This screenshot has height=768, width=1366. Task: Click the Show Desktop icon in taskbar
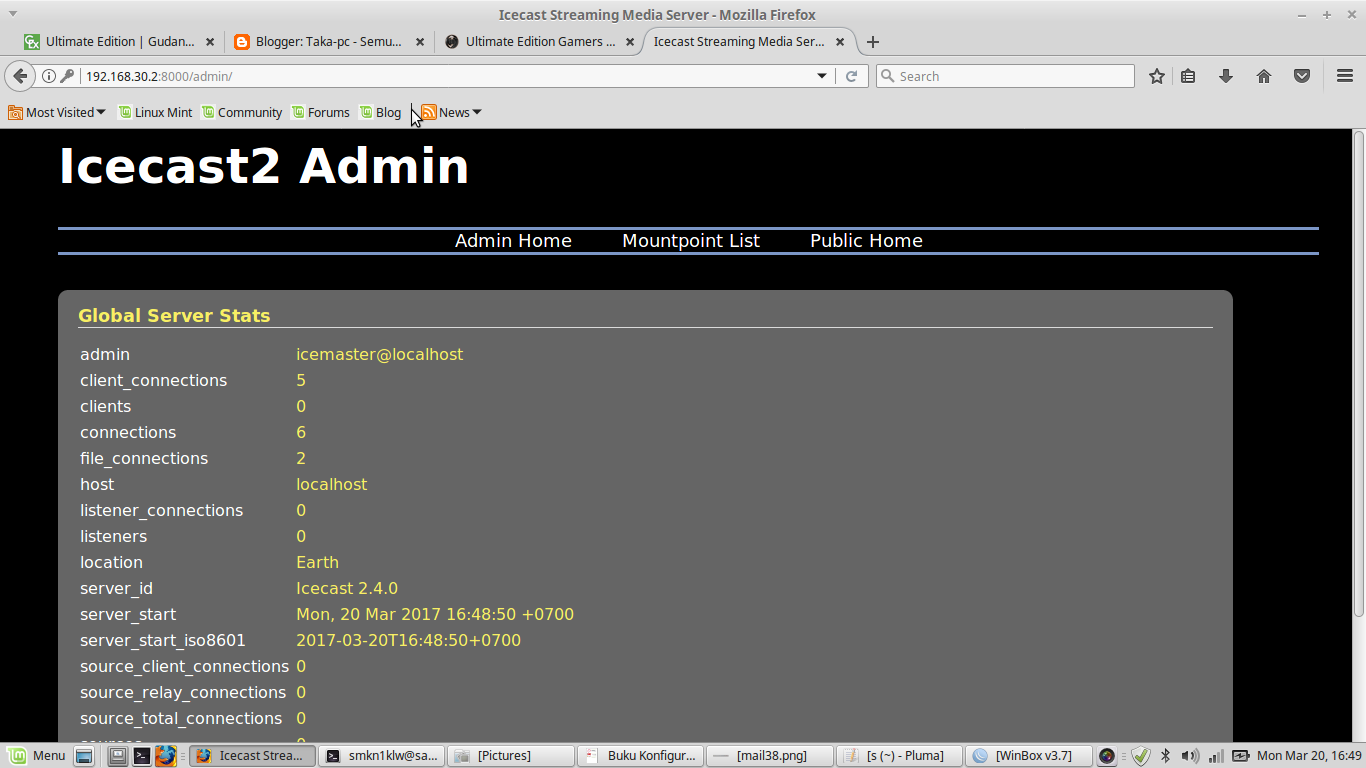coord(84,756)
